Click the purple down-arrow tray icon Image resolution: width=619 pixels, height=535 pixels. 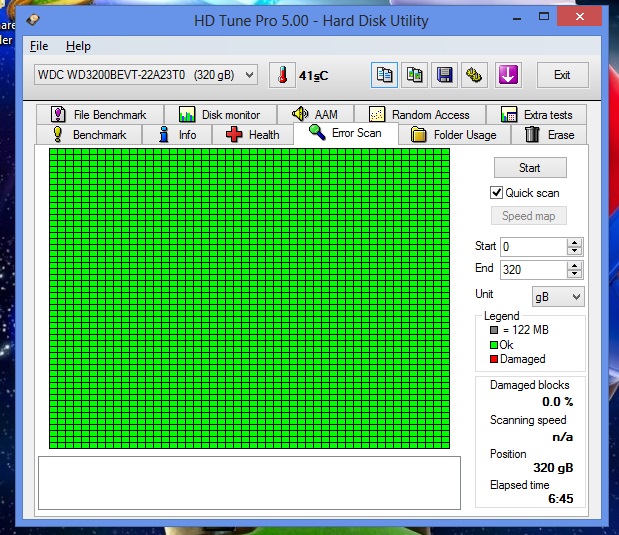pos(508,75)
